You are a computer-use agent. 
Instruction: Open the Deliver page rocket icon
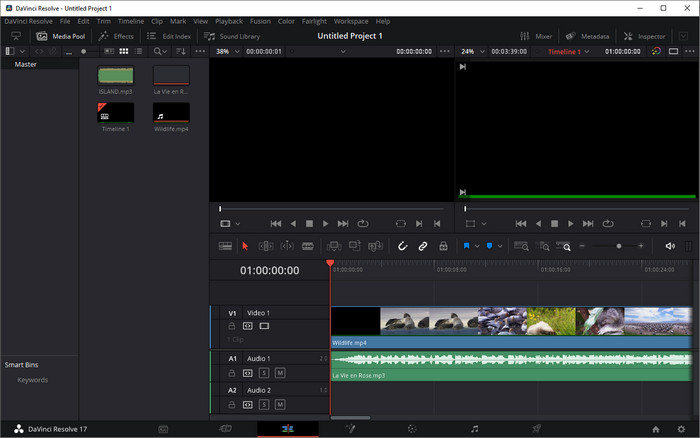coord(537,429)
